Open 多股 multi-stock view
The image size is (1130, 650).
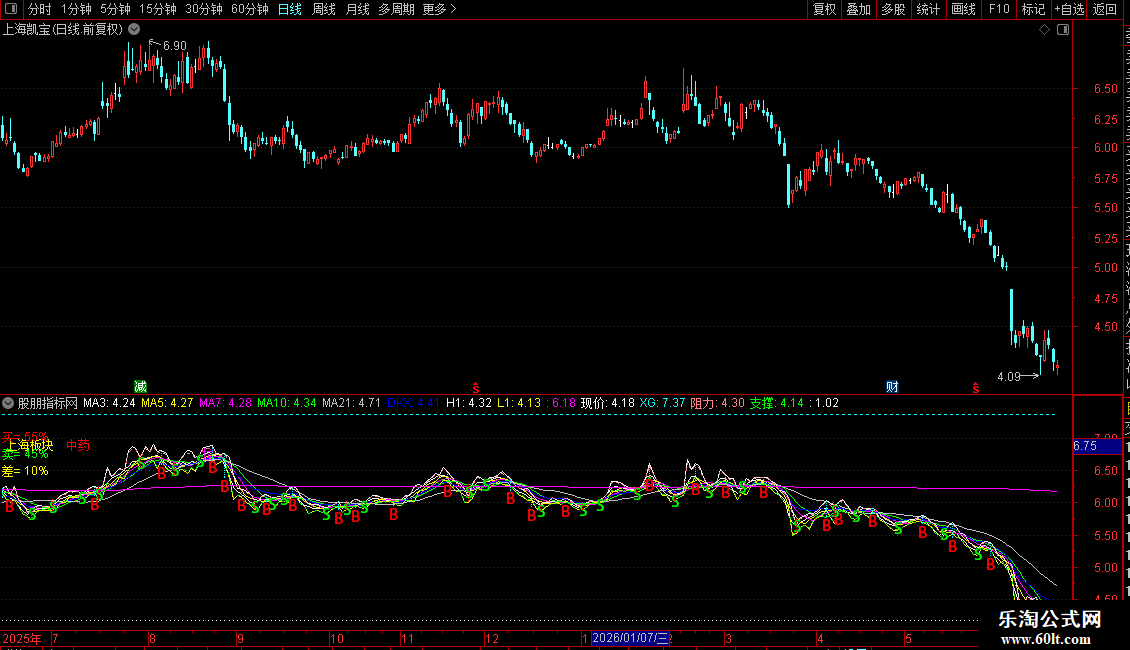[893, 9]
